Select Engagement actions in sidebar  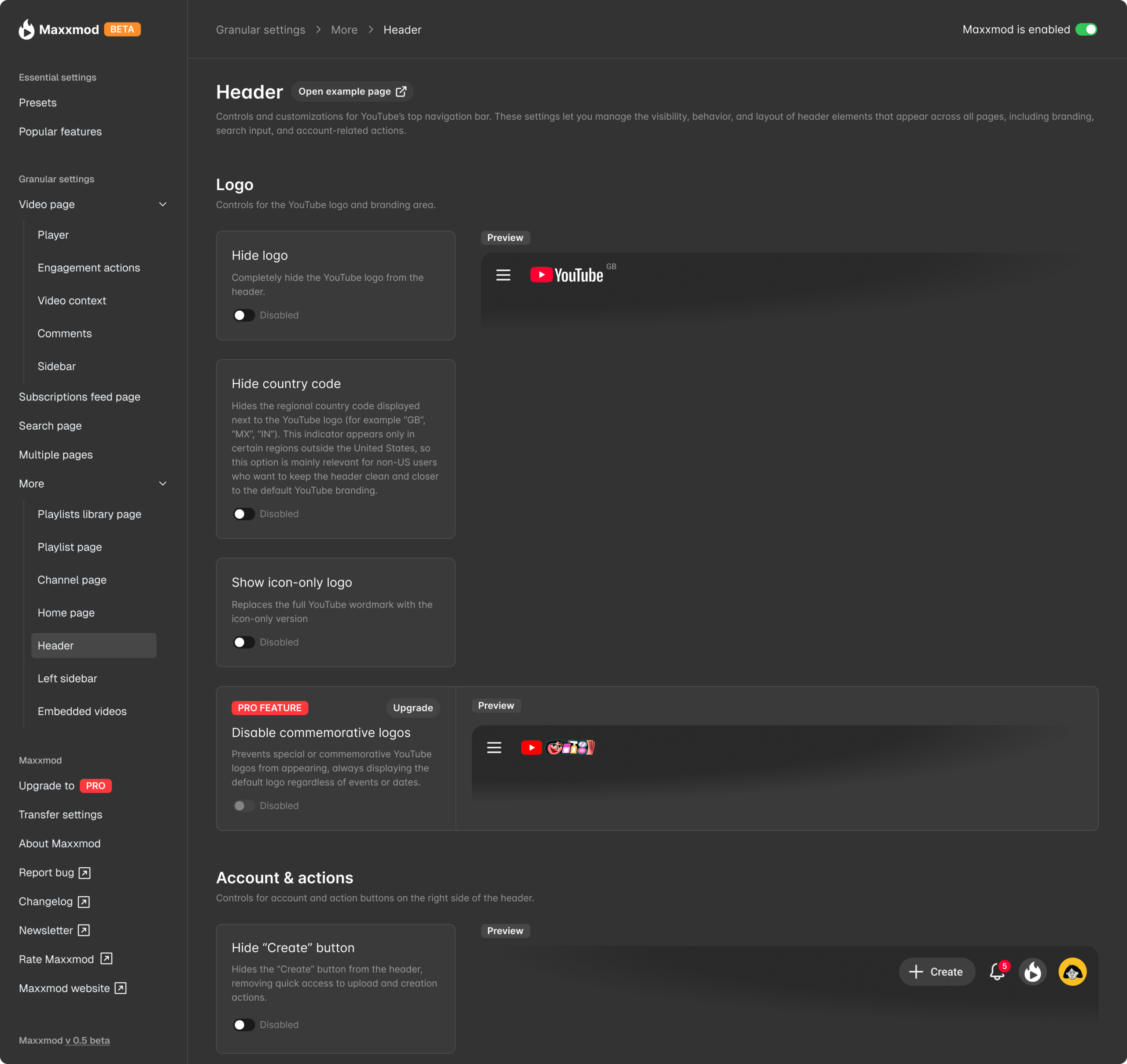point(88,268)
